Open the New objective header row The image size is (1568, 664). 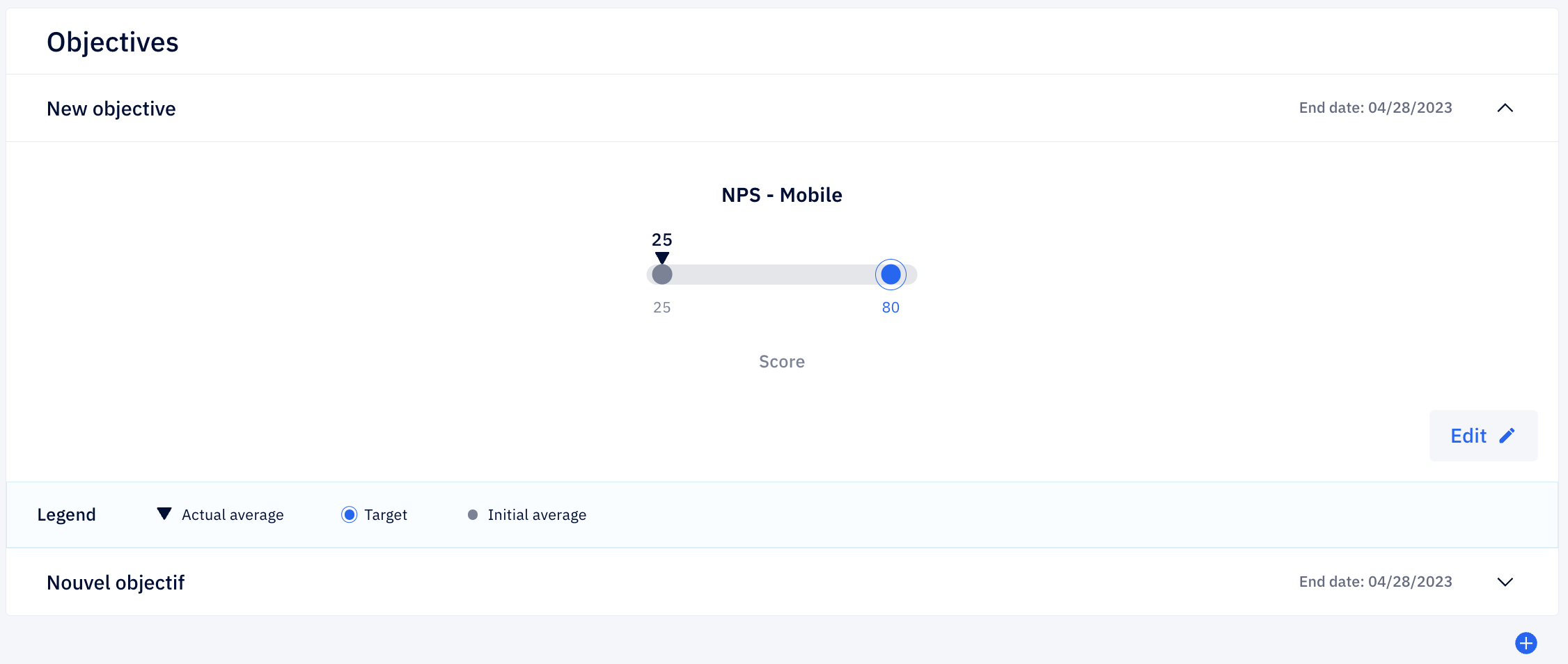782,108
